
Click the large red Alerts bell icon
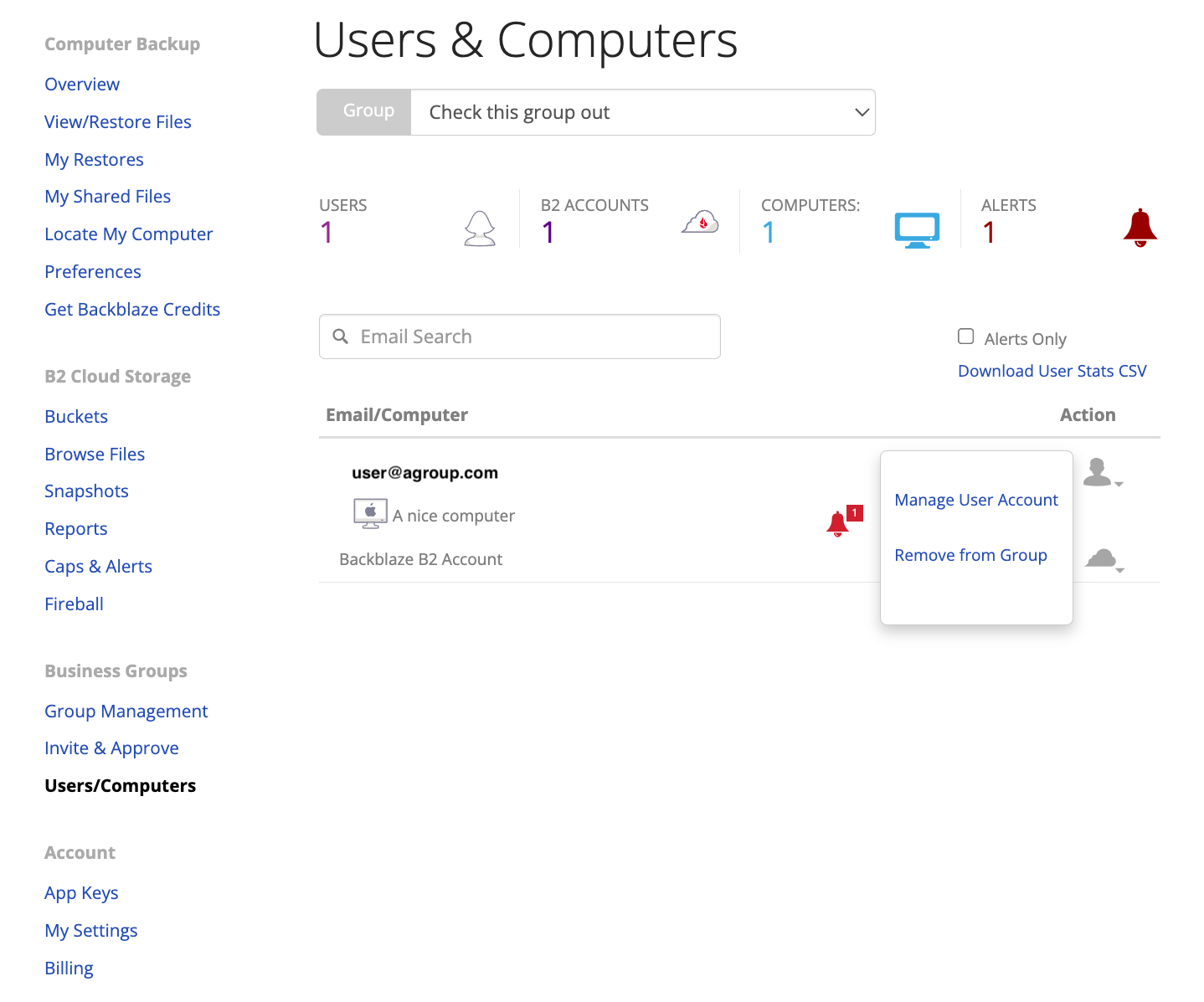[1140, 228]
